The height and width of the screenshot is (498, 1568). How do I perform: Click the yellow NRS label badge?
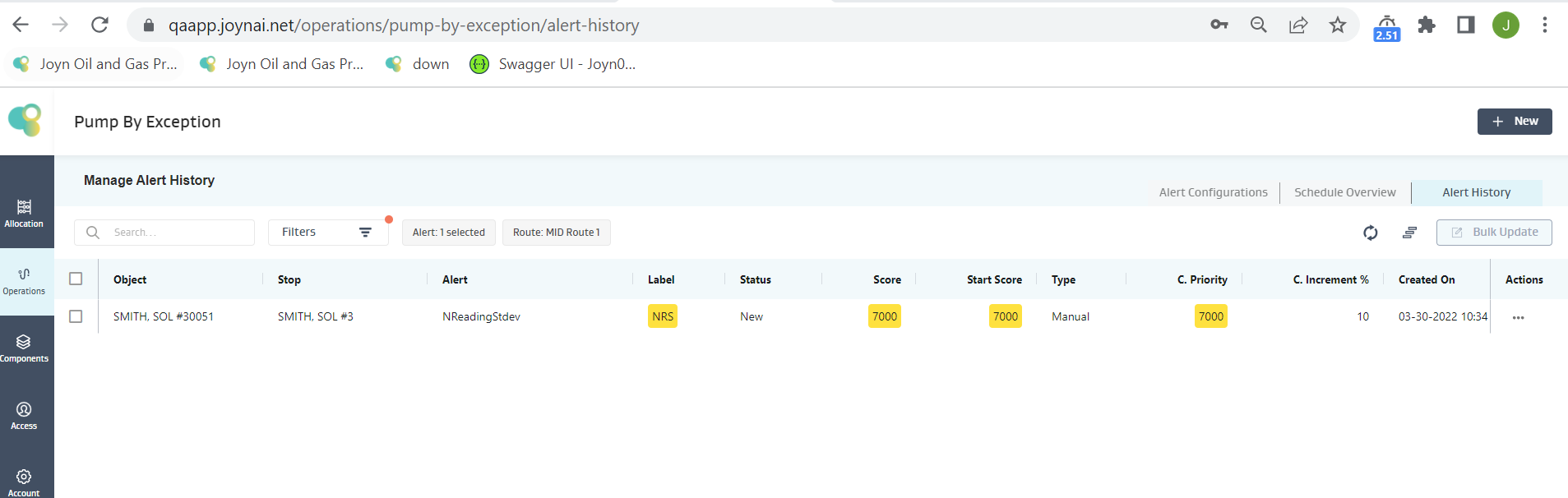pyautogui.click(x=662, y=316)
